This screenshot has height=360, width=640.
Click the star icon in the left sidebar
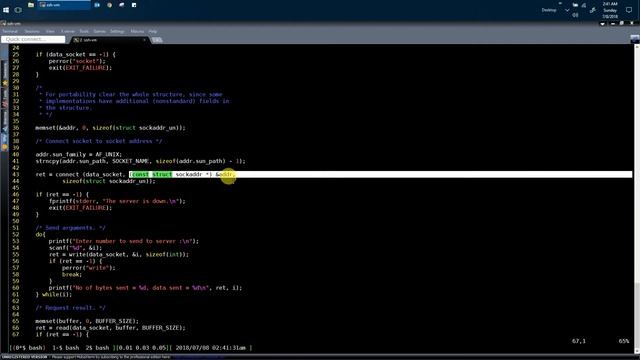click(x=5, y=83)
